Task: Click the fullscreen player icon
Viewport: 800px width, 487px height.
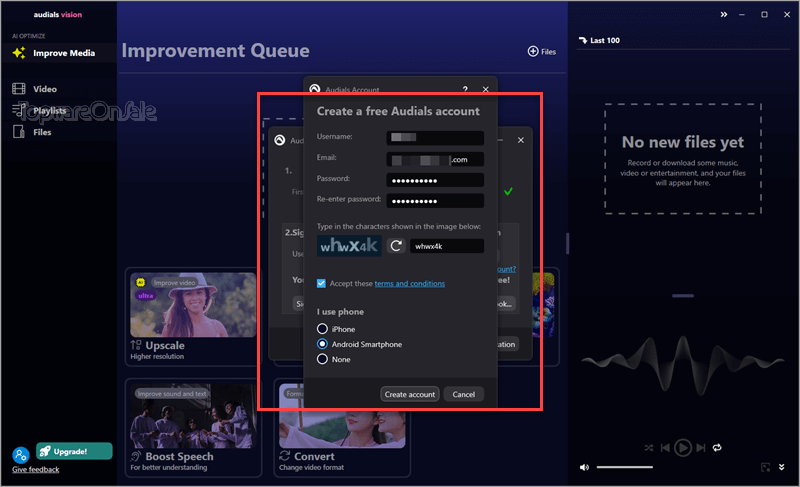Action: (765, 467)
